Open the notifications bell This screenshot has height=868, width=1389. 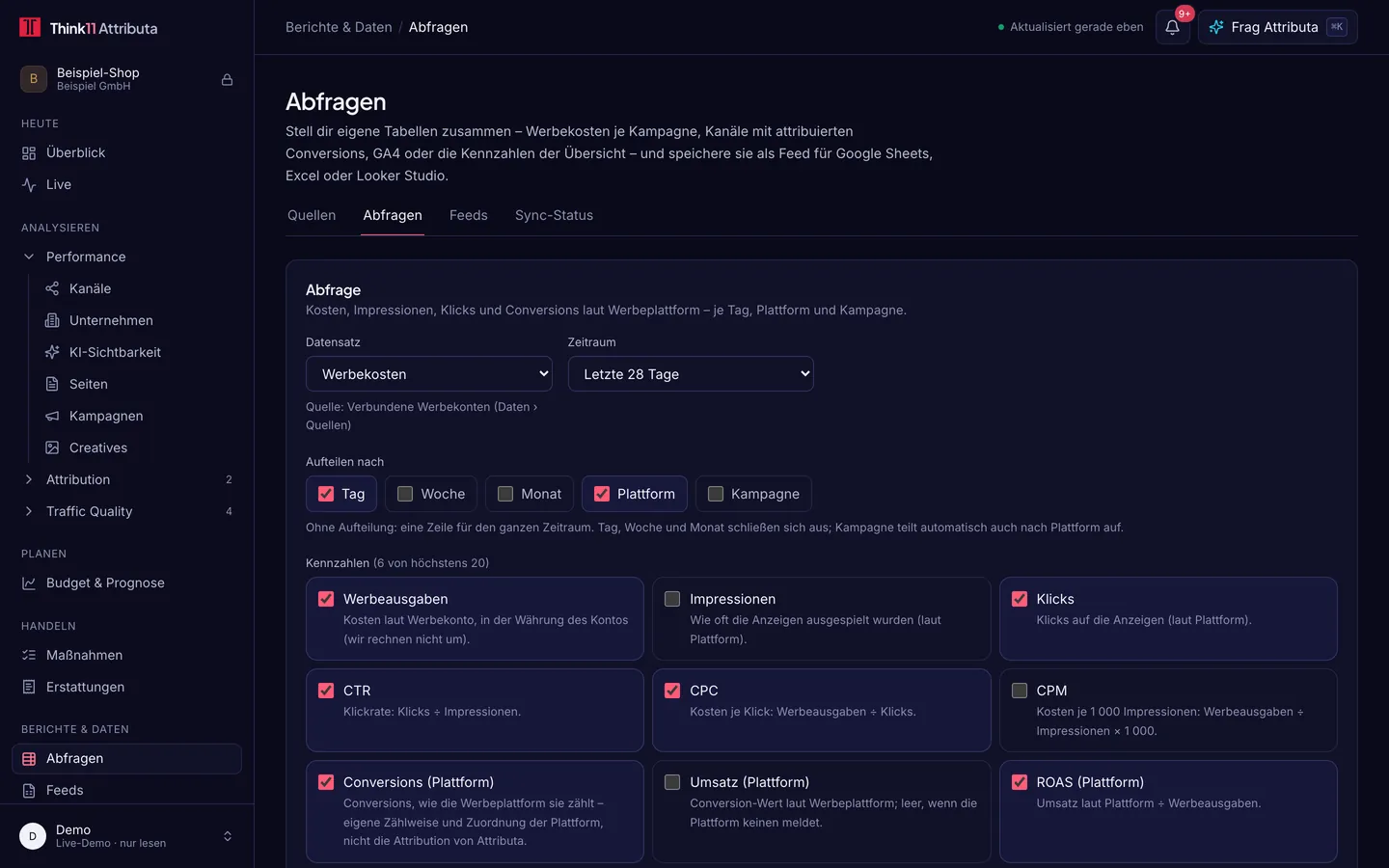pos(1172,27)
